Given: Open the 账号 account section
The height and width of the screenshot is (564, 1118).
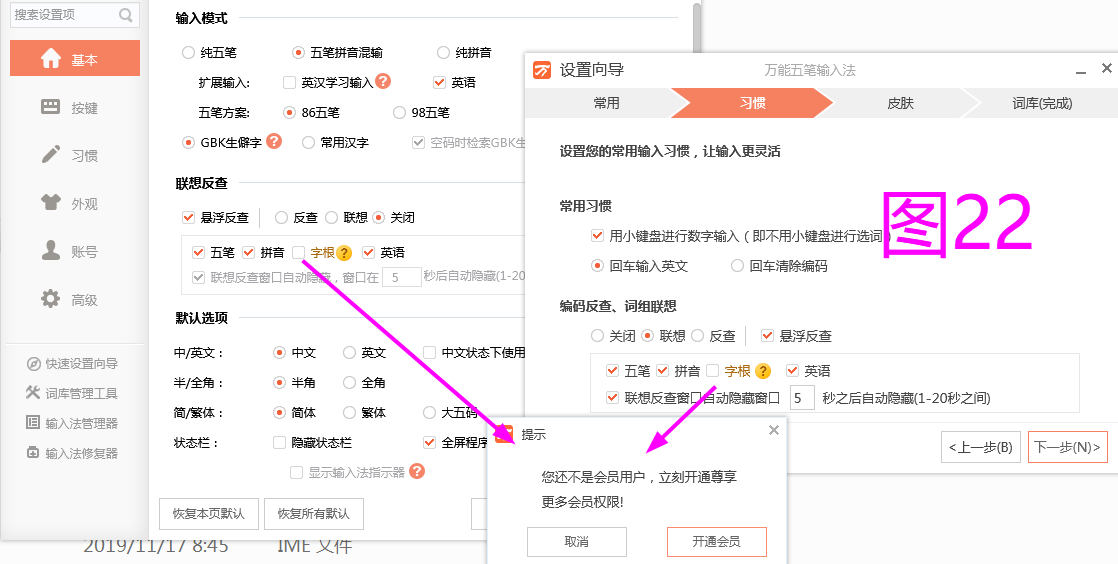Looking at the screenshot, I should [x=75, y=251].
